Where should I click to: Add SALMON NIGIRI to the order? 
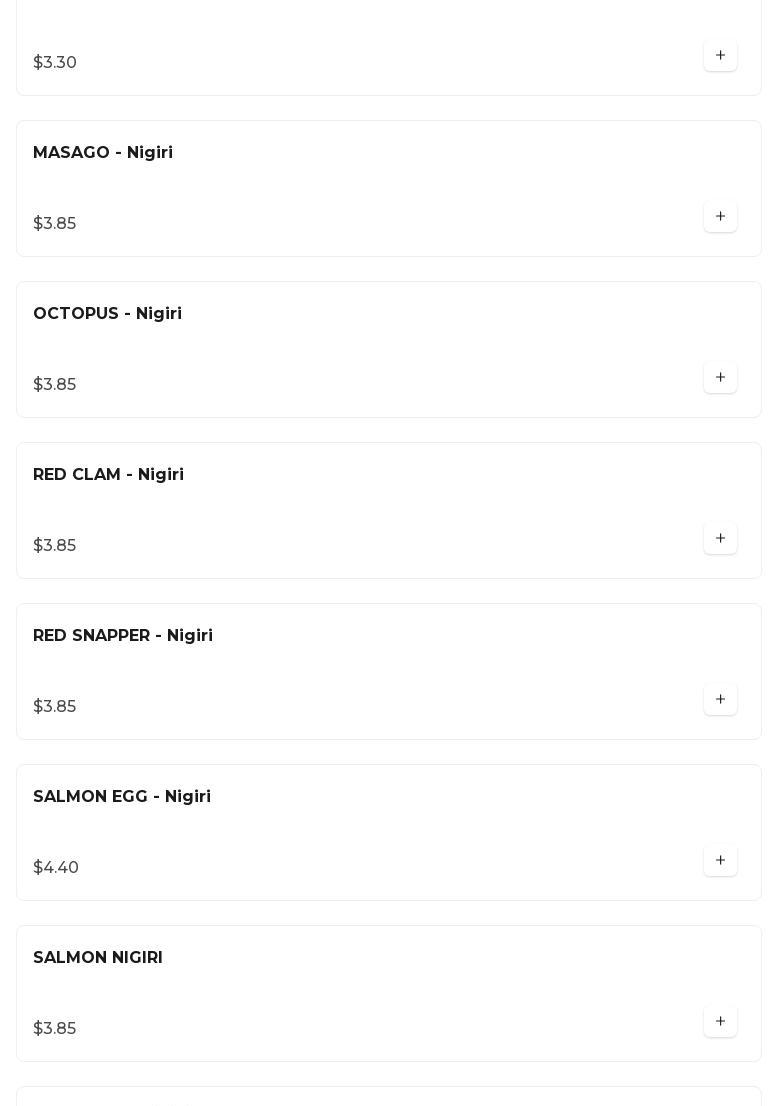(x=720, y=1022)
